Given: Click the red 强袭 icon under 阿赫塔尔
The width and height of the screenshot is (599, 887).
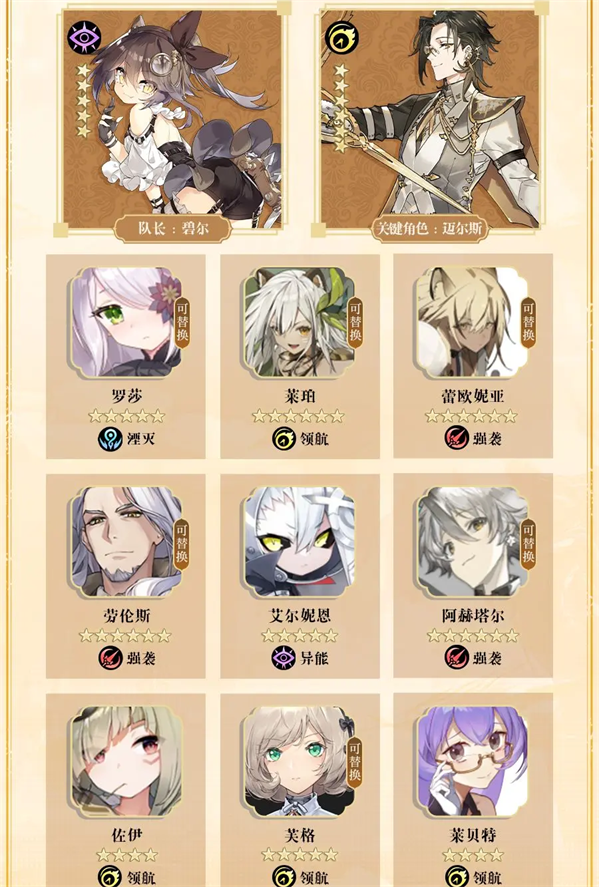Looking at the screenshot, I should [x=456, y=658].
